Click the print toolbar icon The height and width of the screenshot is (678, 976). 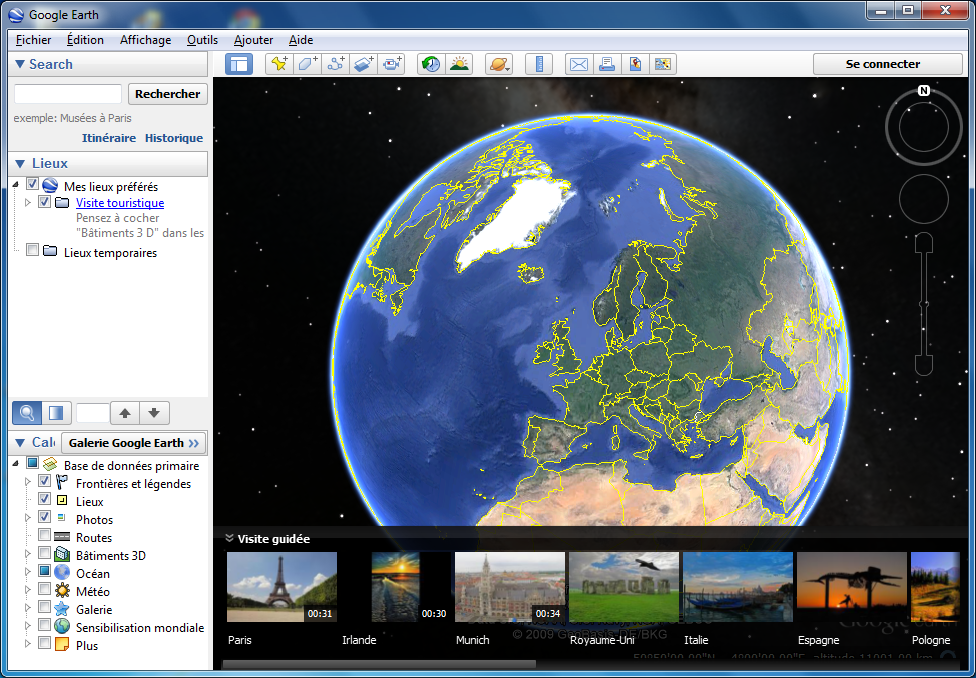pos(607,64)
